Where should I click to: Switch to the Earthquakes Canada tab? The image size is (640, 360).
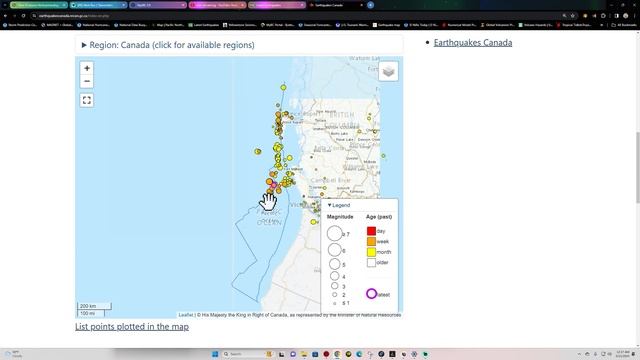(335, 5)
